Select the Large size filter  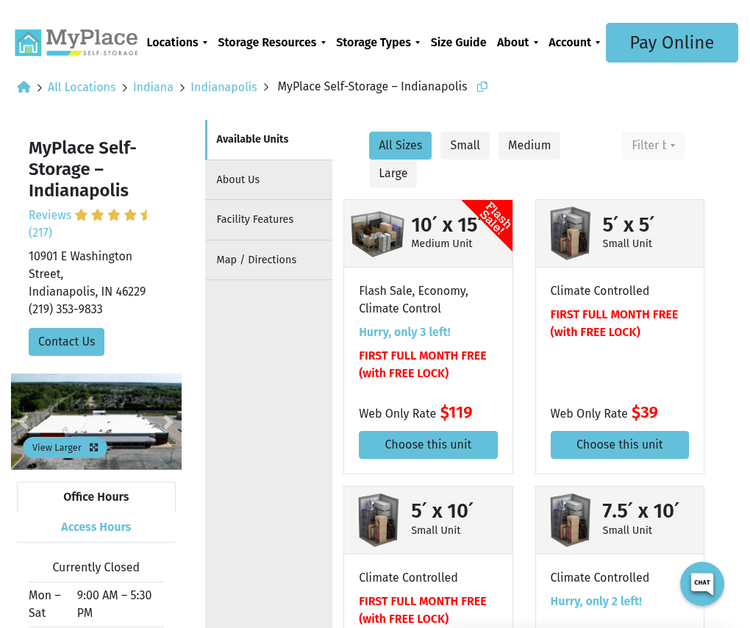point(393,173)
